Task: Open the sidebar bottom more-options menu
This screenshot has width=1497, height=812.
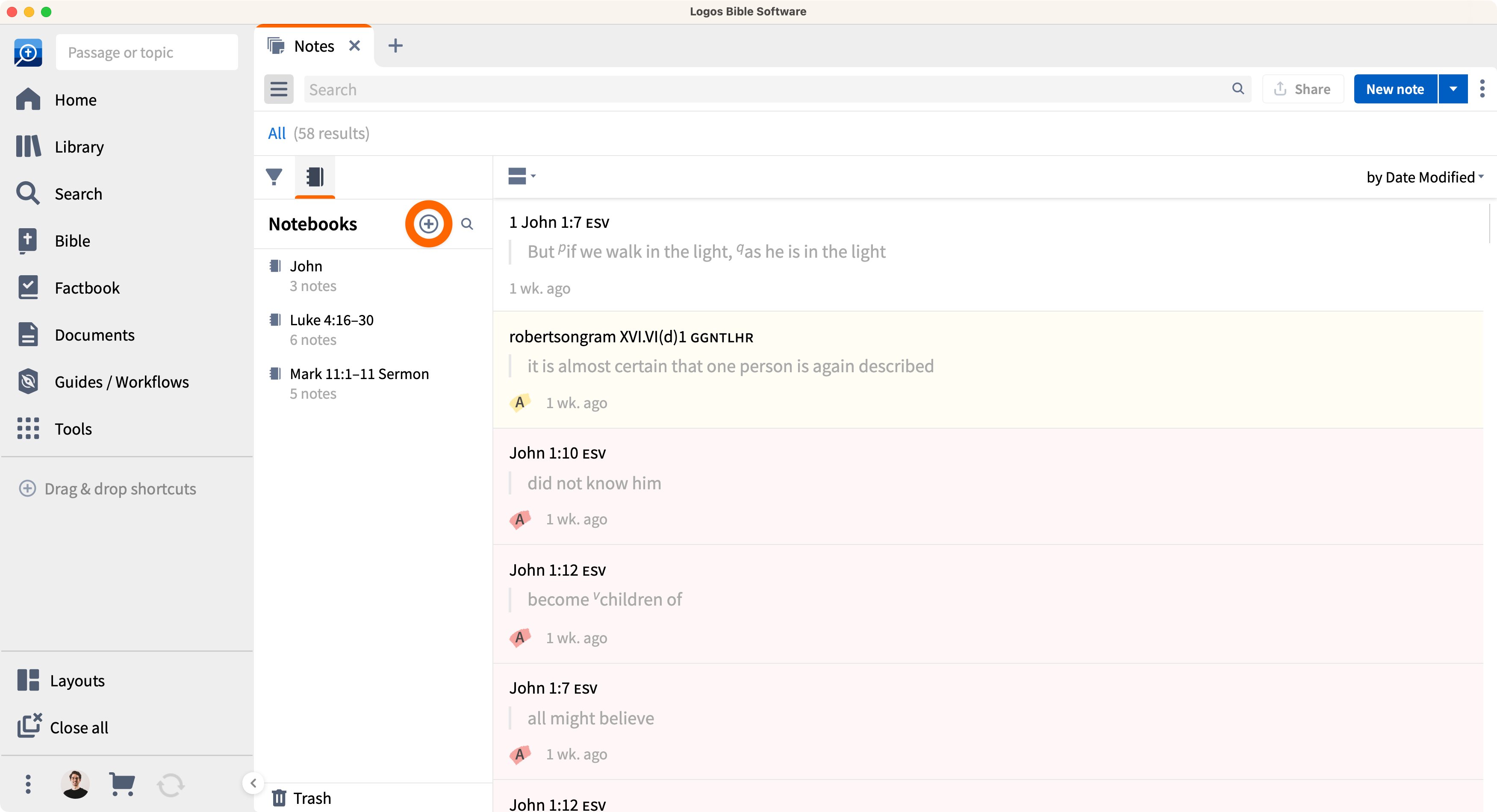Action: click(x=28, y=784)
